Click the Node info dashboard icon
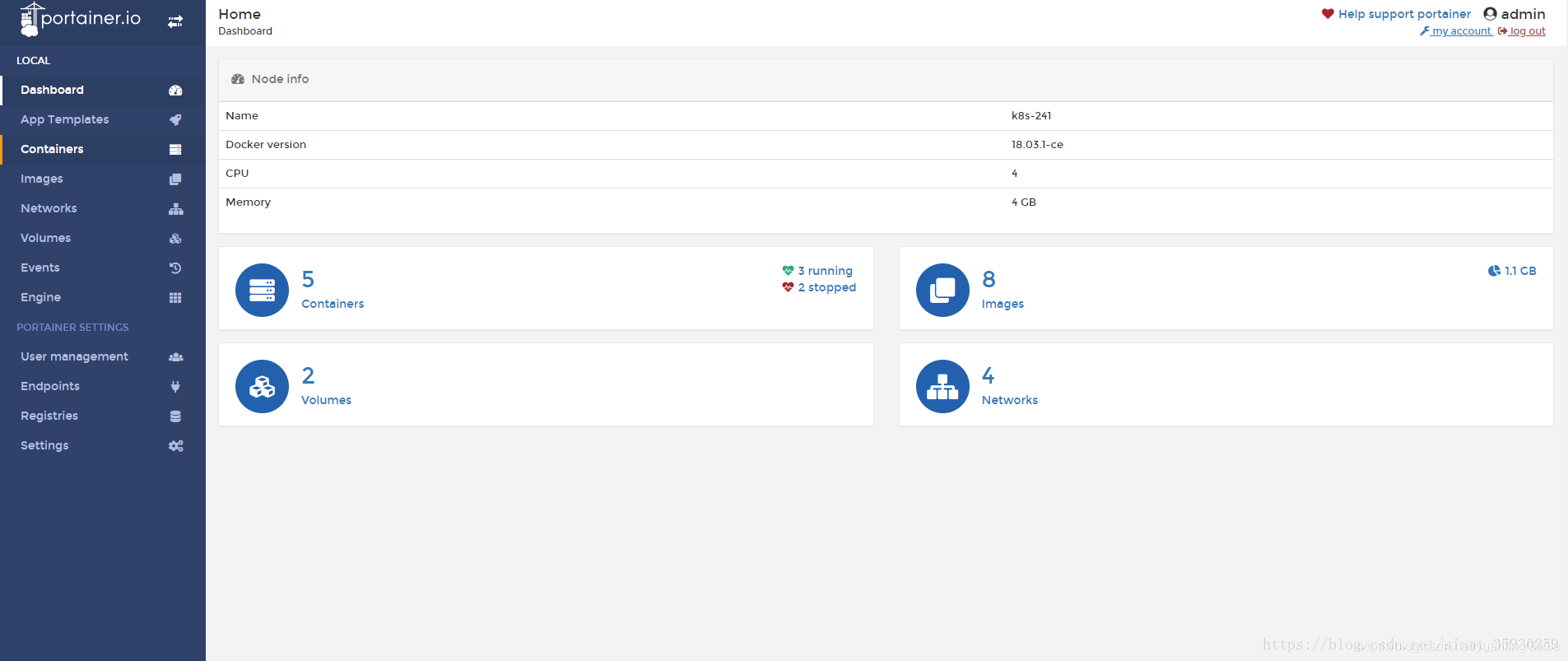 (x=238, y=79)
